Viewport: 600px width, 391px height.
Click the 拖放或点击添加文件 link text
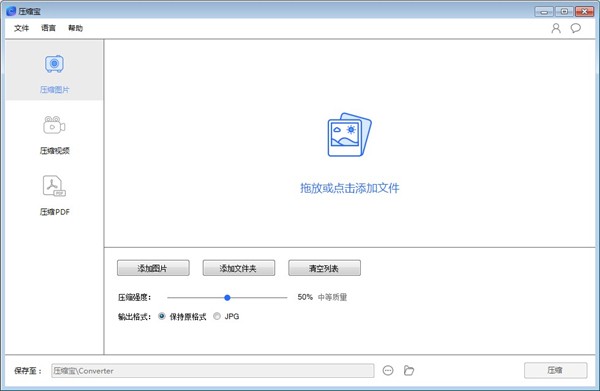click(349, 188)
